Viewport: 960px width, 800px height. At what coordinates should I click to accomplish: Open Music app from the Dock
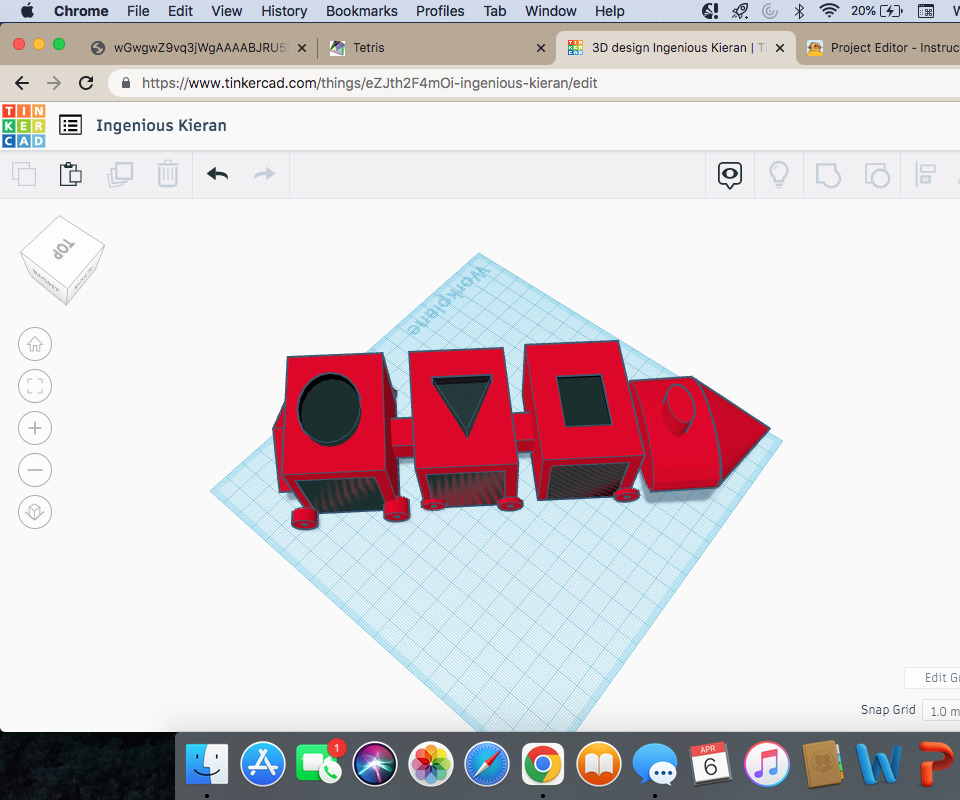tap(766, 764)
